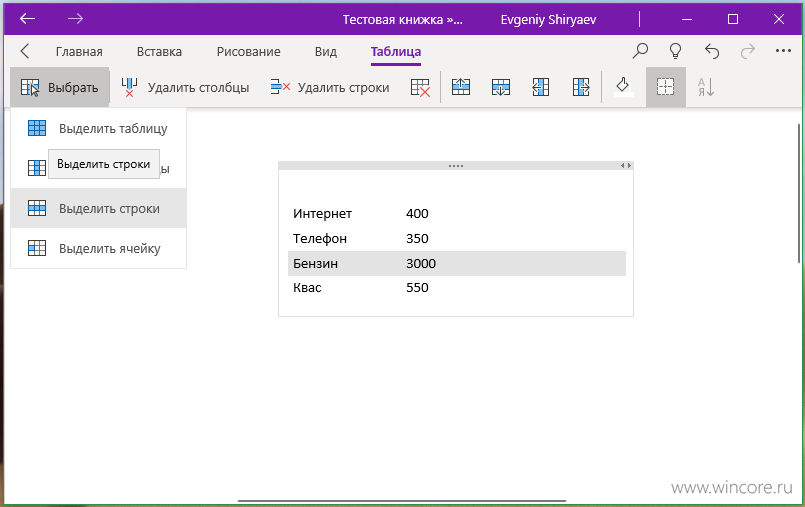Minimize the OneNote window
Viewport: 805px width, 507px height.
686,20
